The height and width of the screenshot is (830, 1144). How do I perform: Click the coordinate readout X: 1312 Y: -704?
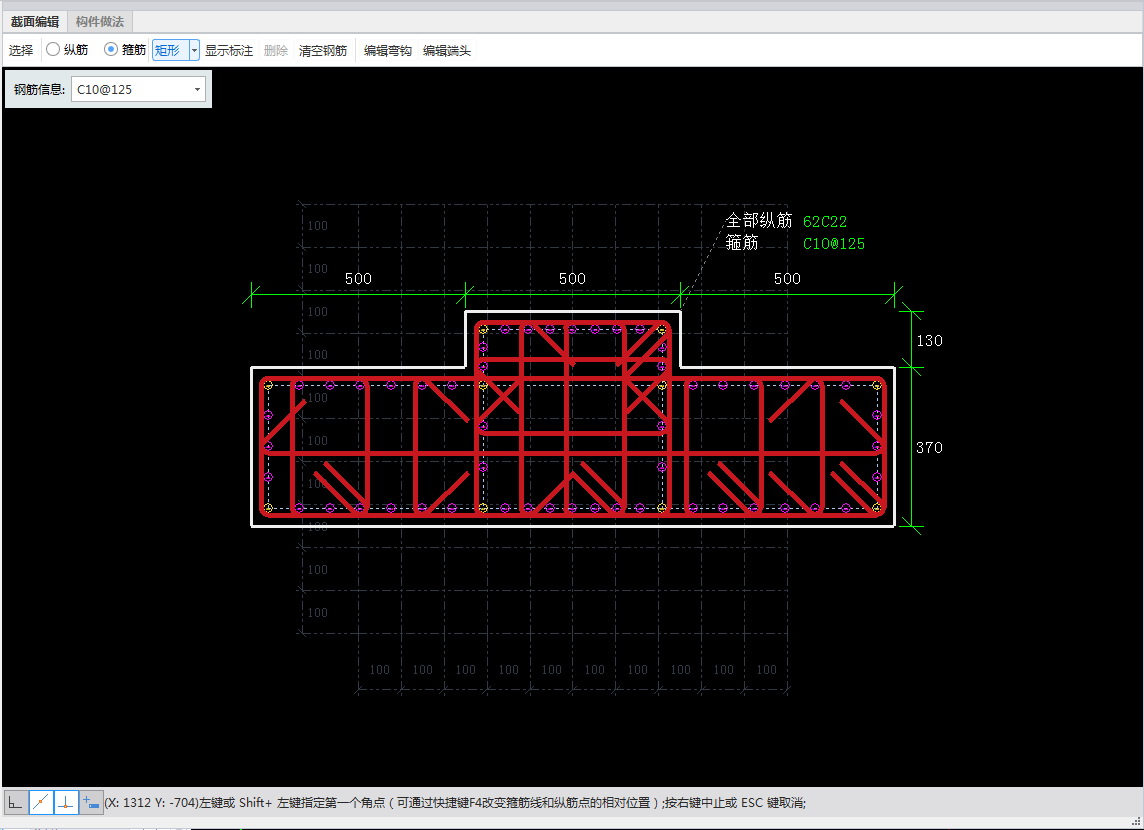(x=152, y=802)
